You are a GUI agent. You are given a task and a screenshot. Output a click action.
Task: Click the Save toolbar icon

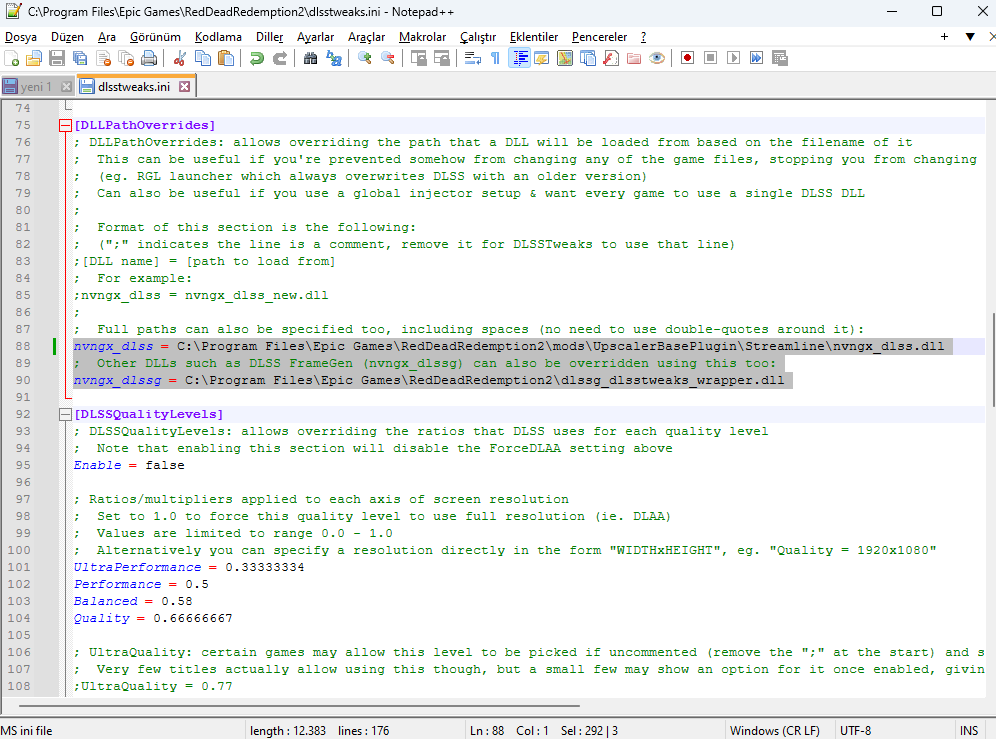[57, 58]
